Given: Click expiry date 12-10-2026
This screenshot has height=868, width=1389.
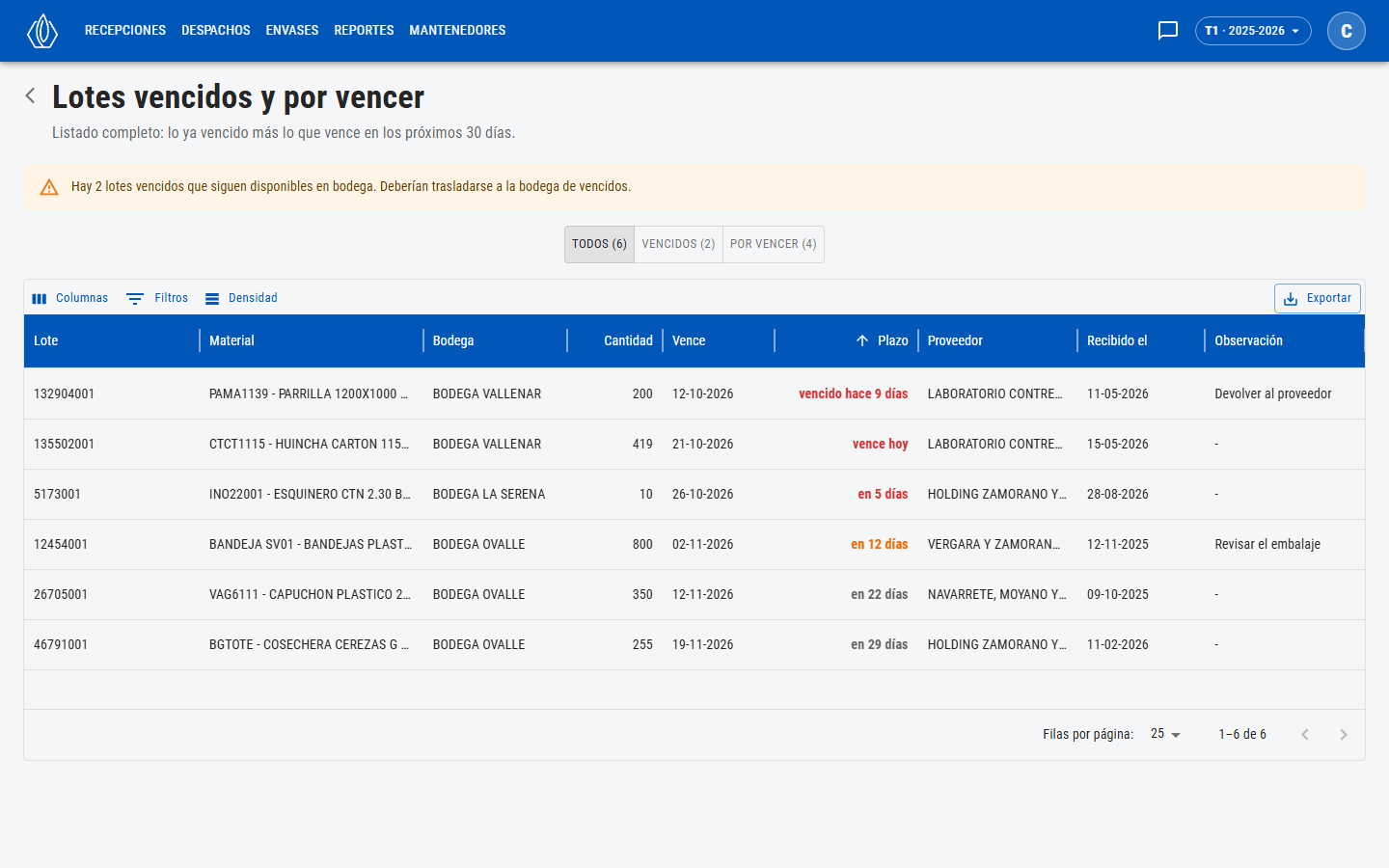Looking at the screenshot, I should [x=703, y=393].
